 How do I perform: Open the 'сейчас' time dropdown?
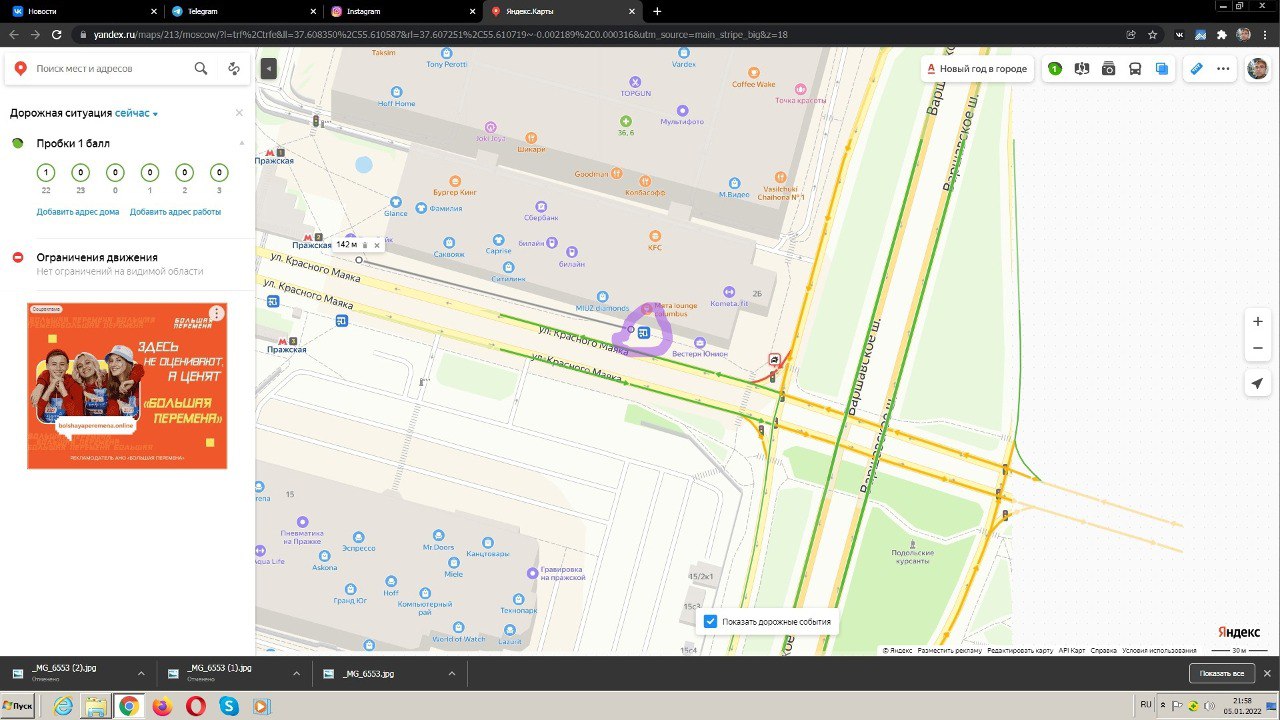click(137, 114)
